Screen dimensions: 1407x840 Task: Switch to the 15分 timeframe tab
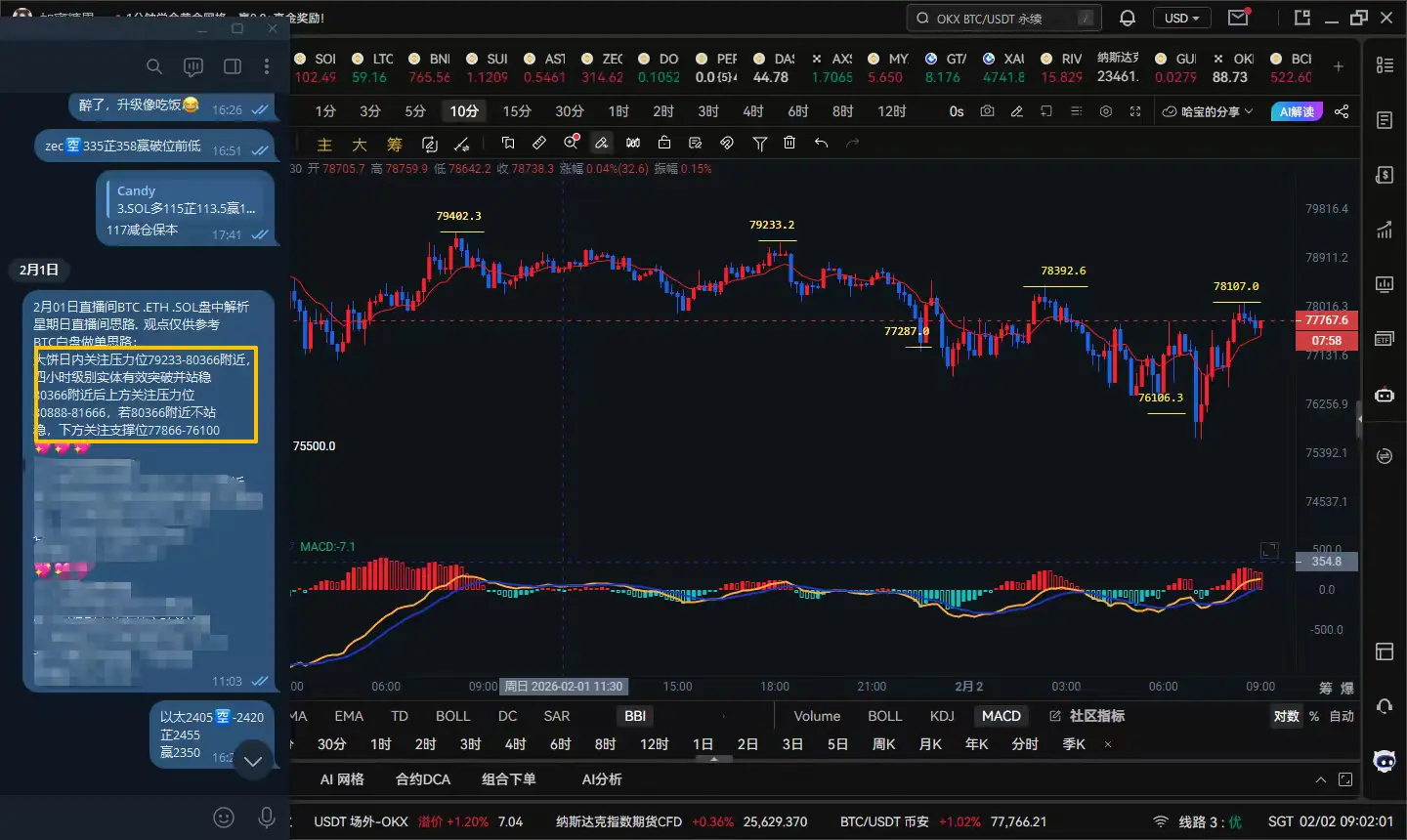pyautogui.click(x=517, y=111)
